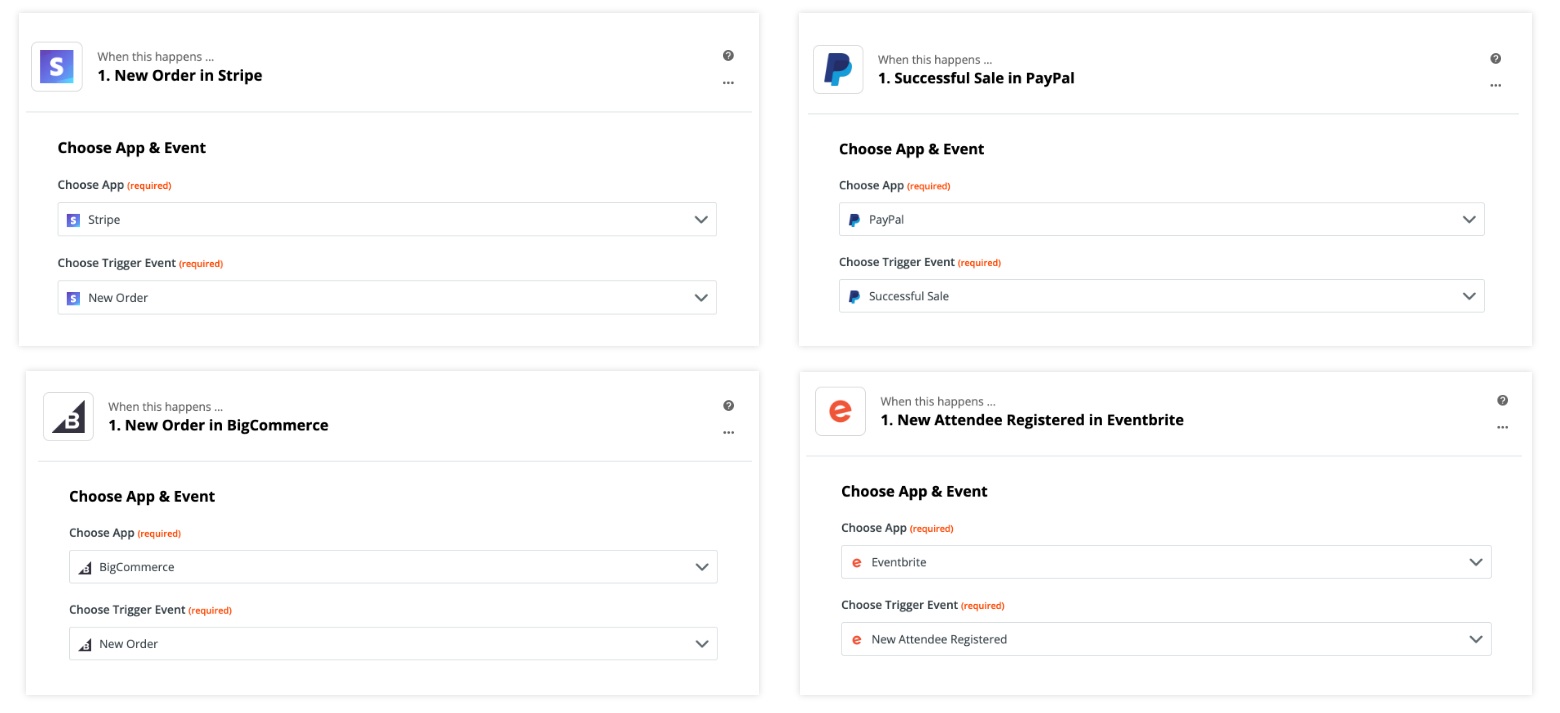Expand the New Attendee Registered trigger dropdown
This screenshot has height=713, width=1560.
[1165, 639]
